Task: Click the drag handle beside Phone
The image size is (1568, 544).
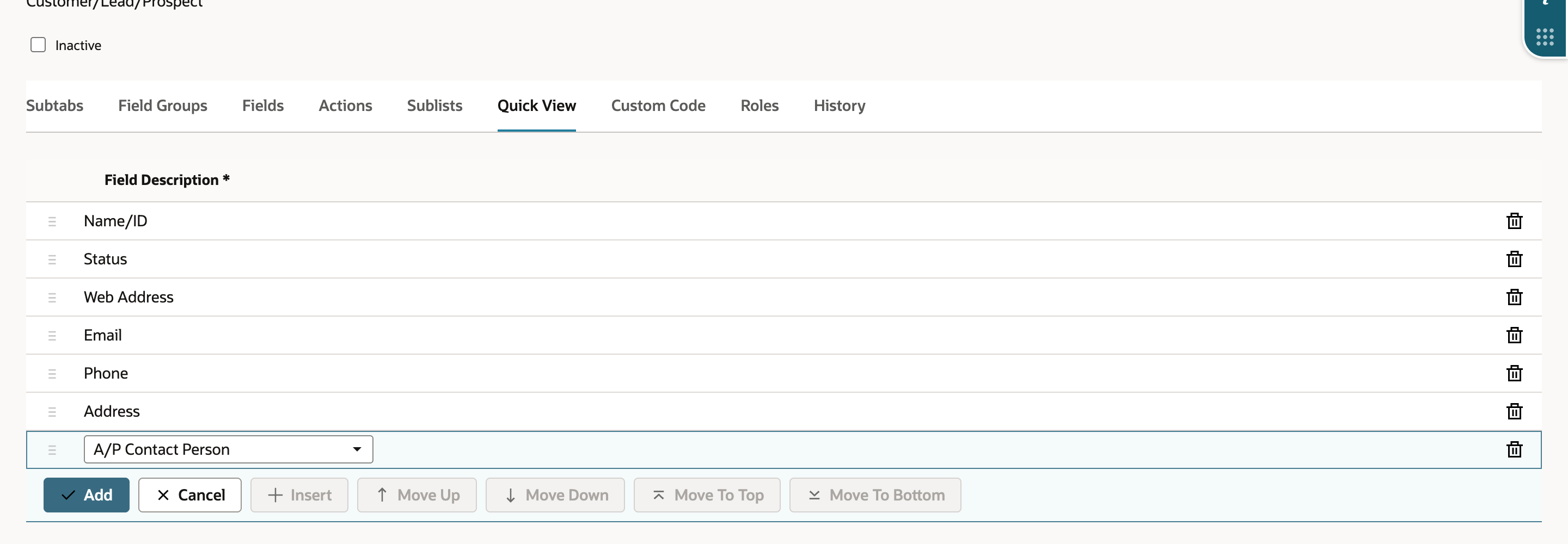Action: 52,374
